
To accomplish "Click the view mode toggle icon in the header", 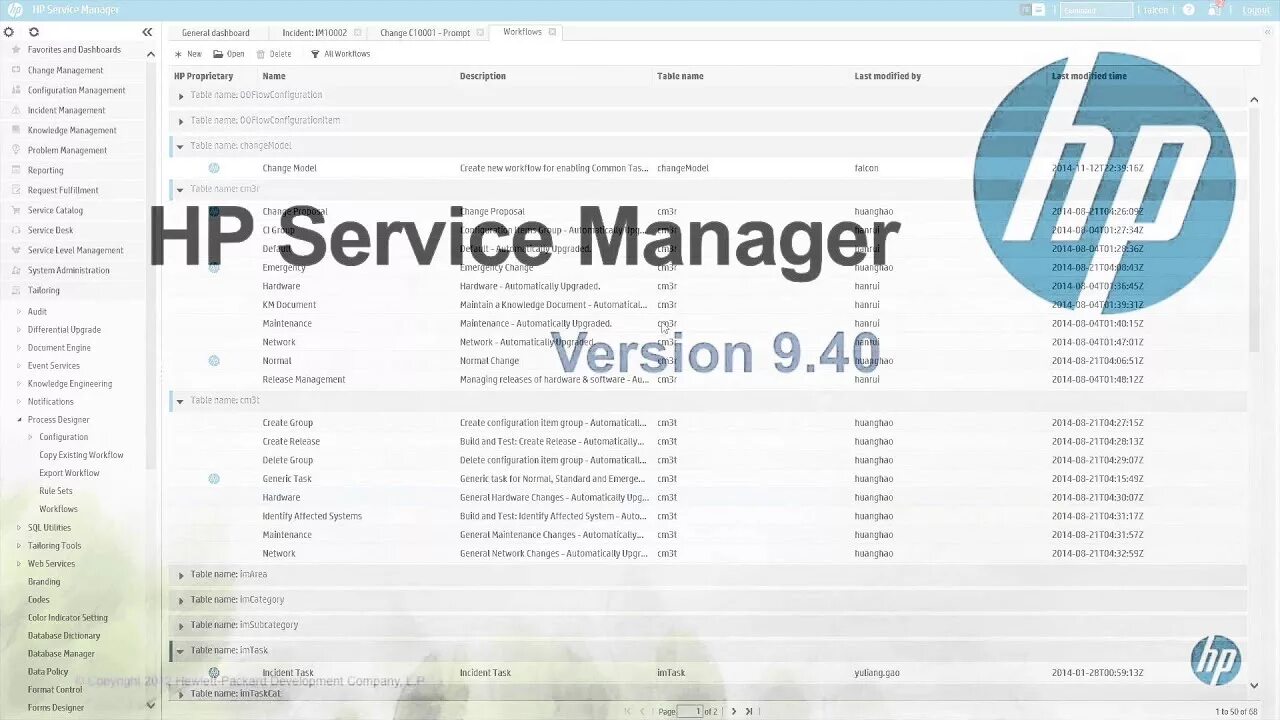I will click(1033, 10).
